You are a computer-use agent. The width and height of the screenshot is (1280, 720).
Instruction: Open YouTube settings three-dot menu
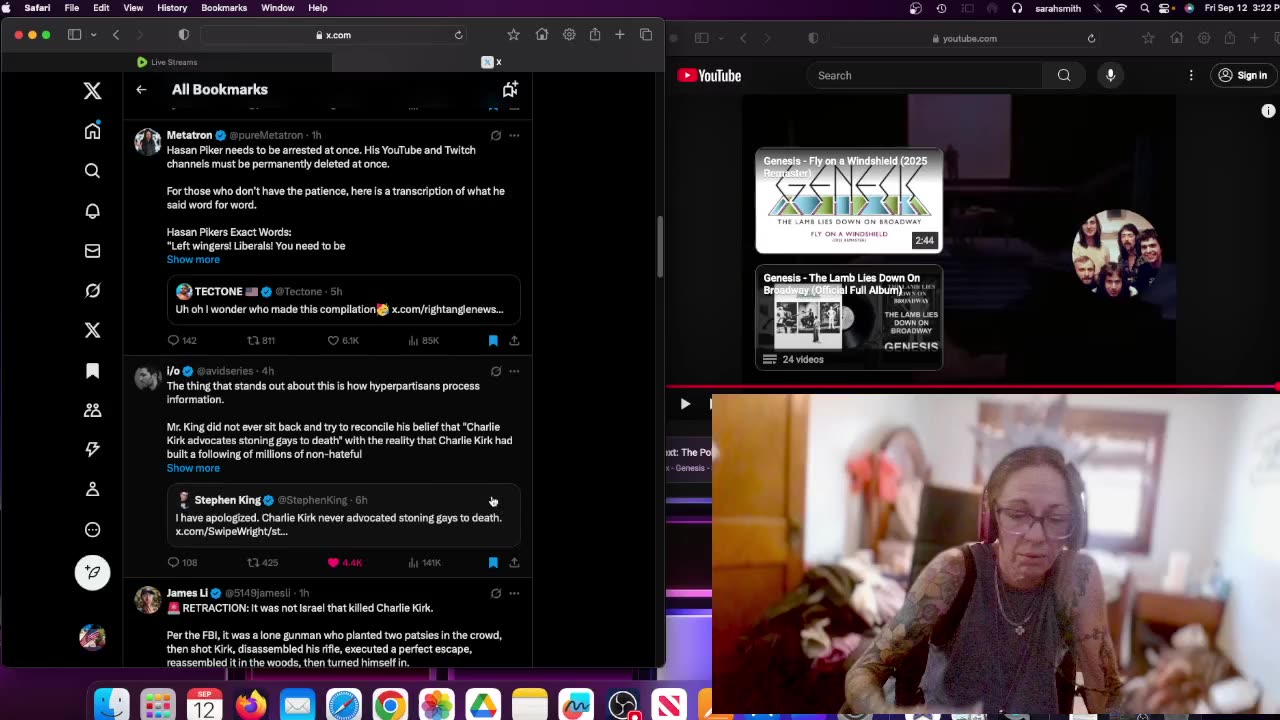[1191, 75]
